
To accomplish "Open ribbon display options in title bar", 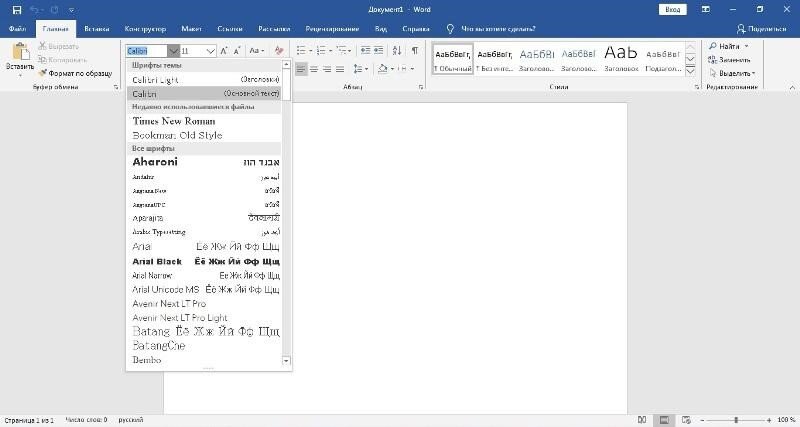I will [706, 10].
